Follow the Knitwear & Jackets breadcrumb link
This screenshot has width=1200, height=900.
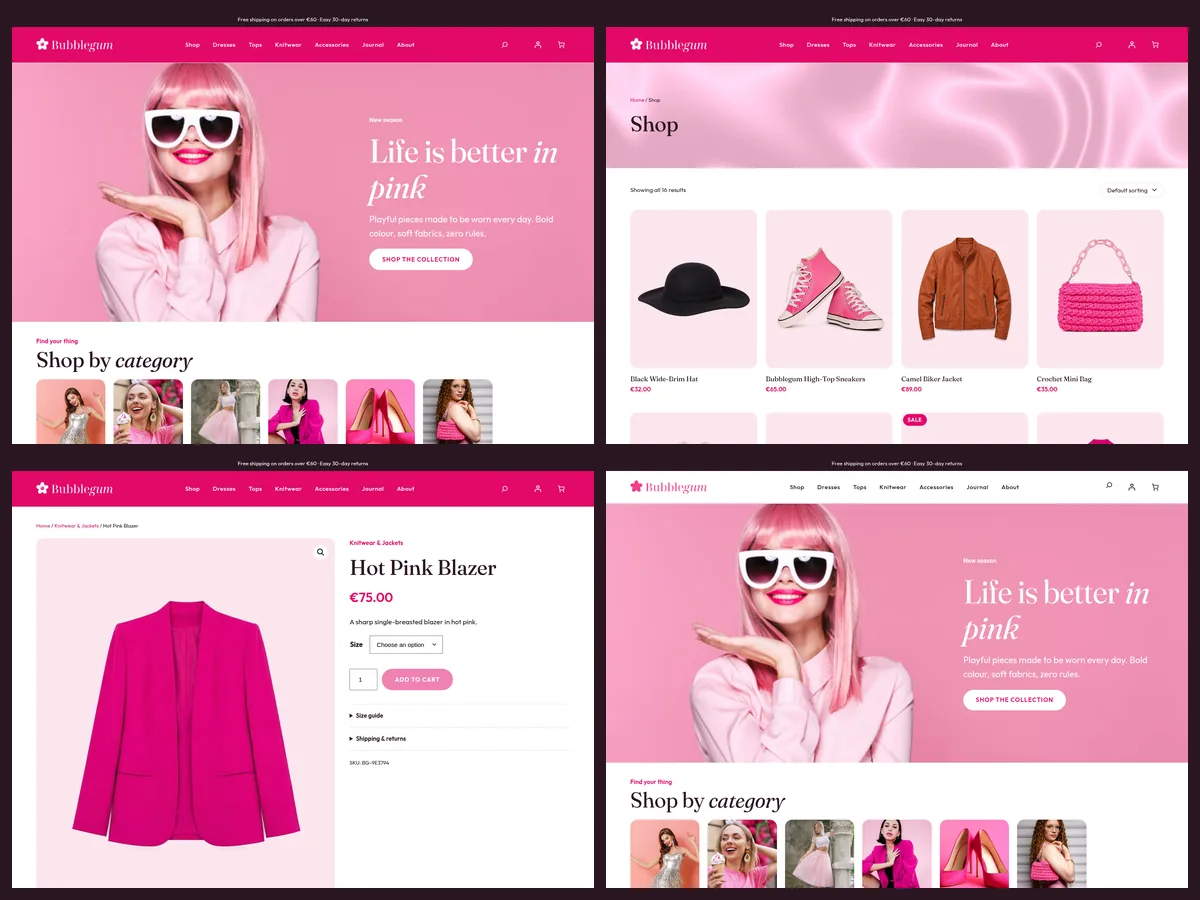(x=77, y=526)
